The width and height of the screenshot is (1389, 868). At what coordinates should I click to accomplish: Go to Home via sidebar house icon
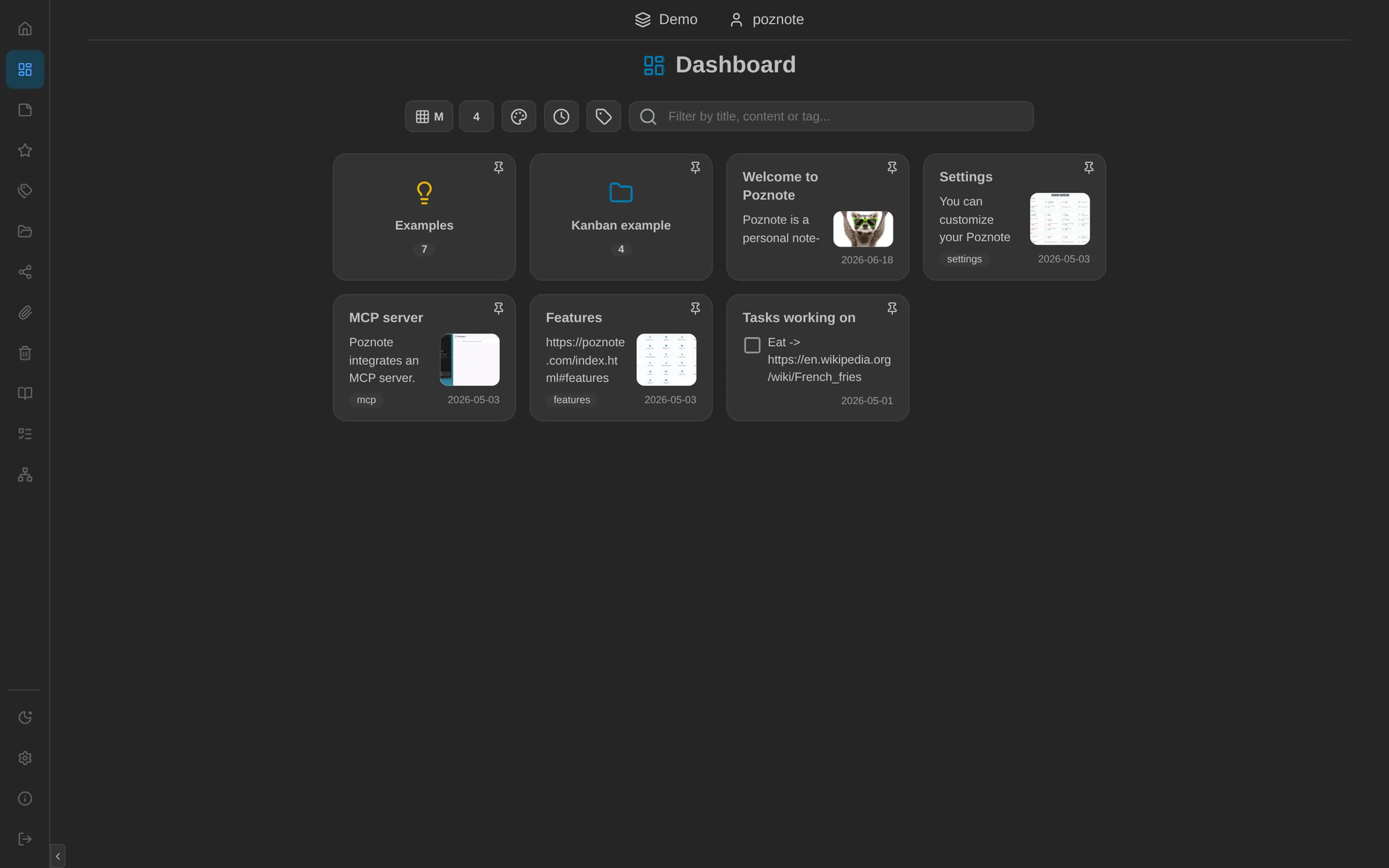pos(25,29)
